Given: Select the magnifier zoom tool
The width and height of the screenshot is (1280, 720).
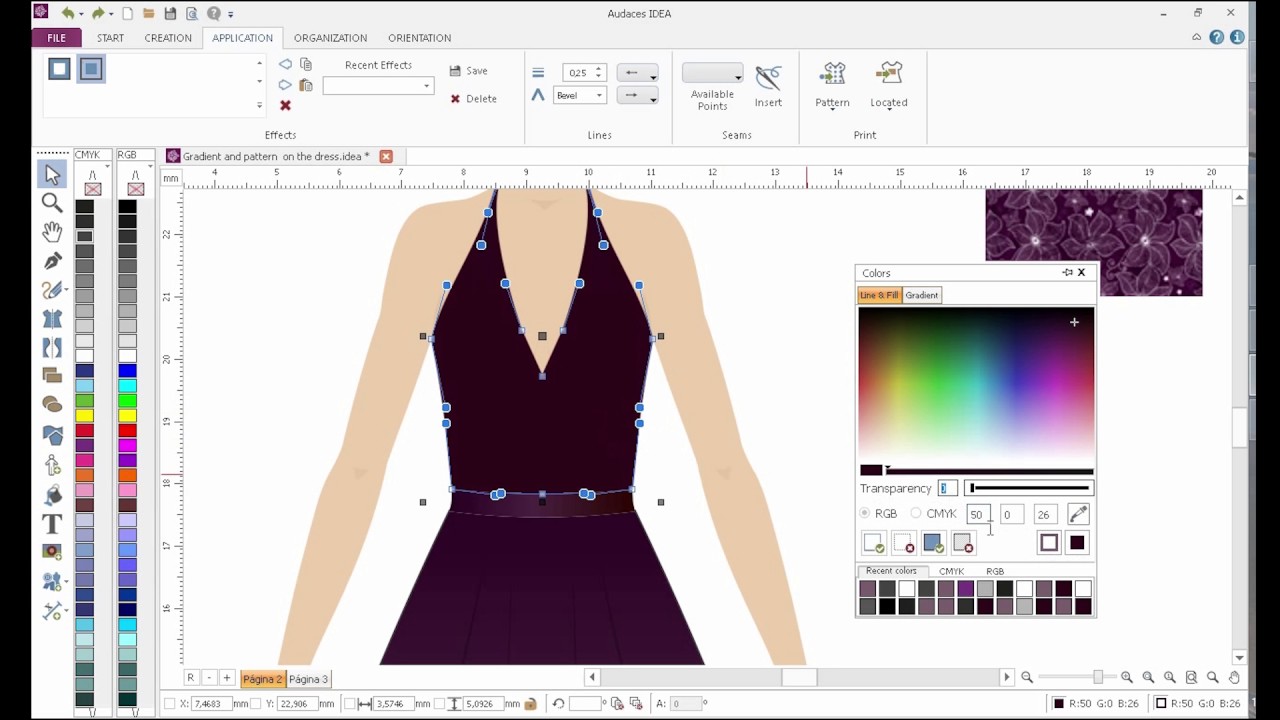Looking at the screenshot, I should pos(52,203).
